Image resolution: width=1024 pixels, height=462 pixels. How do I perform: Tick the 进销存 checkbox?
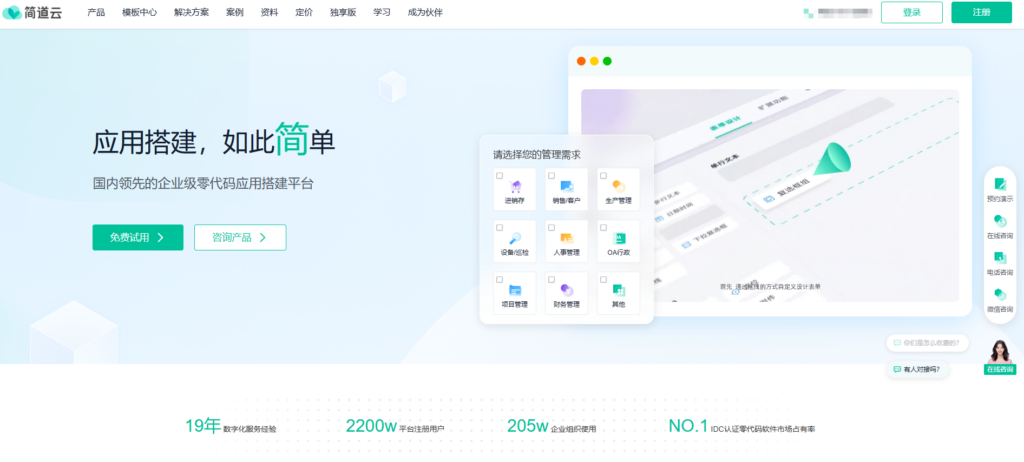500,176
